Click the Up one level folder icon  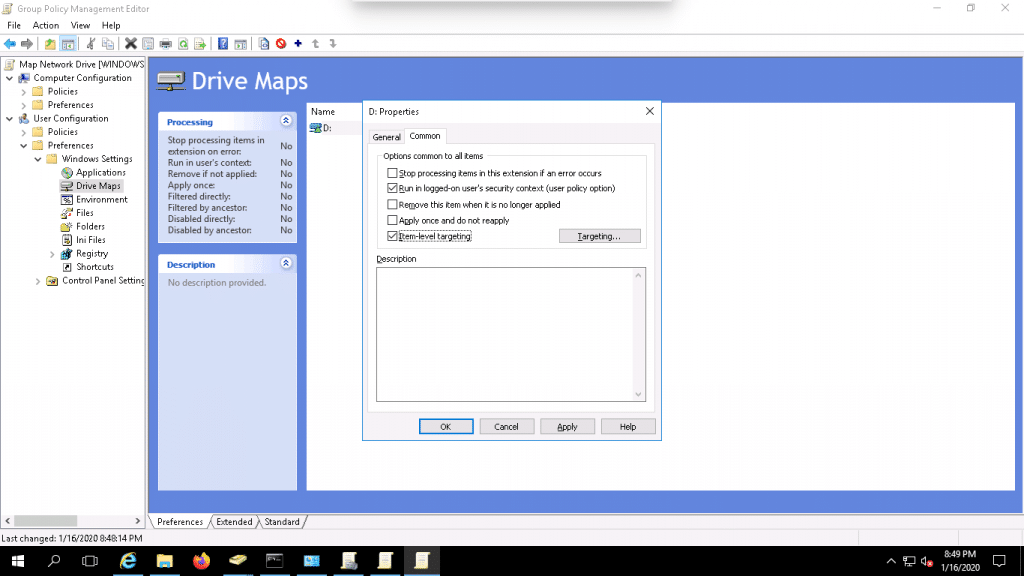(x=50, y=44)
